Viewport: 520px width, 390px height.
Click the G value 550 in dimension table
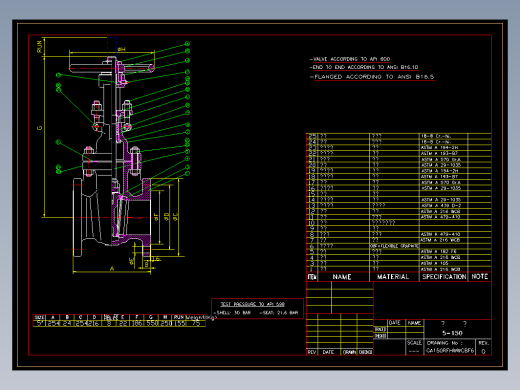click(152, 323)
